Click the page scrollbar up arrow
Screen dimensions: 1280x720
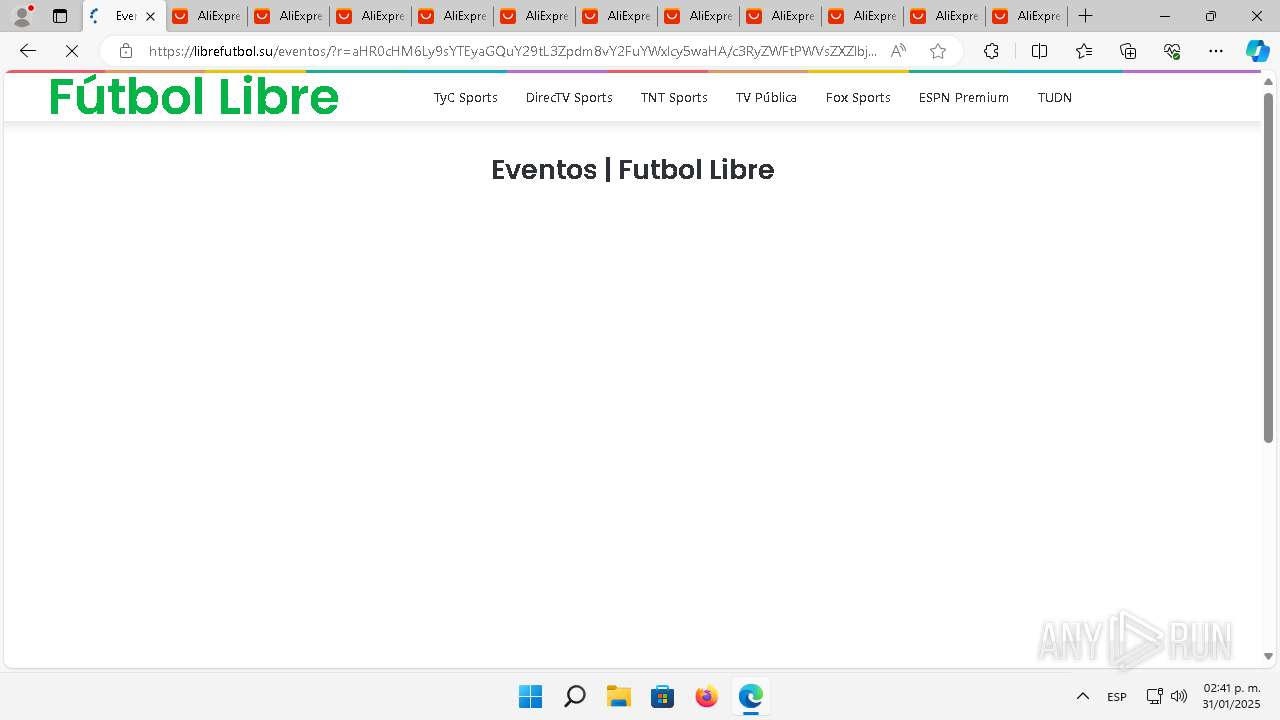(1268, 82)
